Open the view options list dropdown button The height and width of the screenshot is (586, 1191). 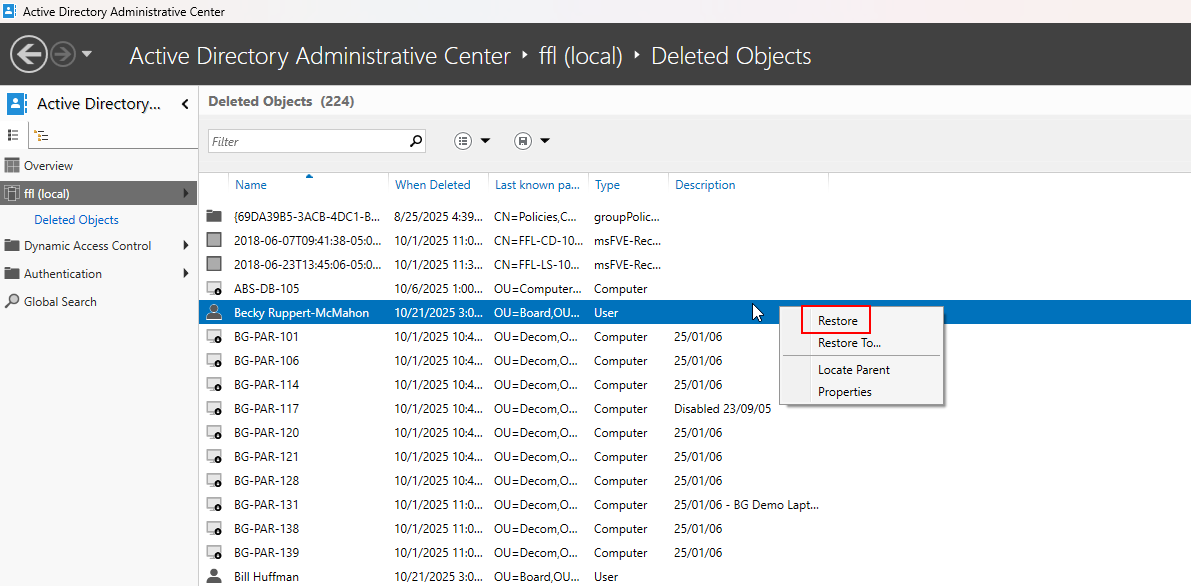point(472,141)
